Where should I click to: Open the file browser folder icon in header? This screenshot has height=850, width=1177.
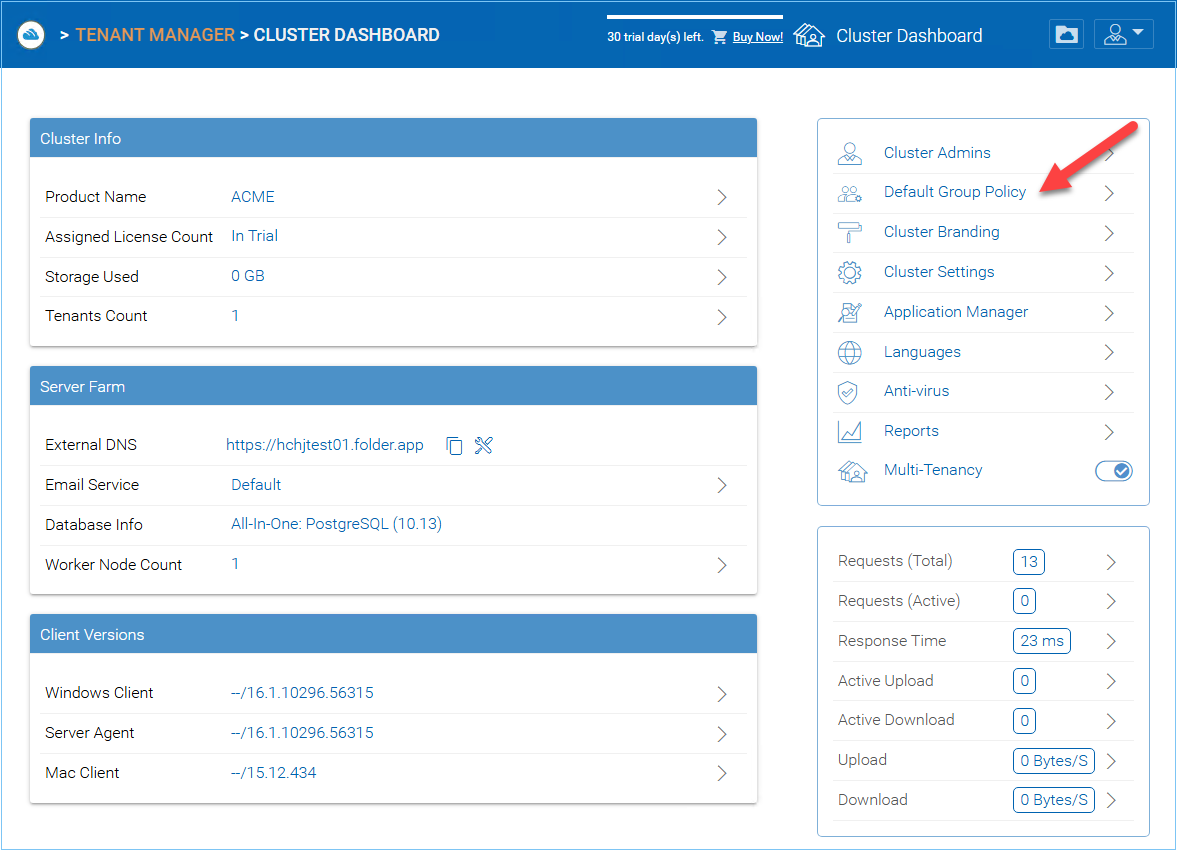(1066, 35)
